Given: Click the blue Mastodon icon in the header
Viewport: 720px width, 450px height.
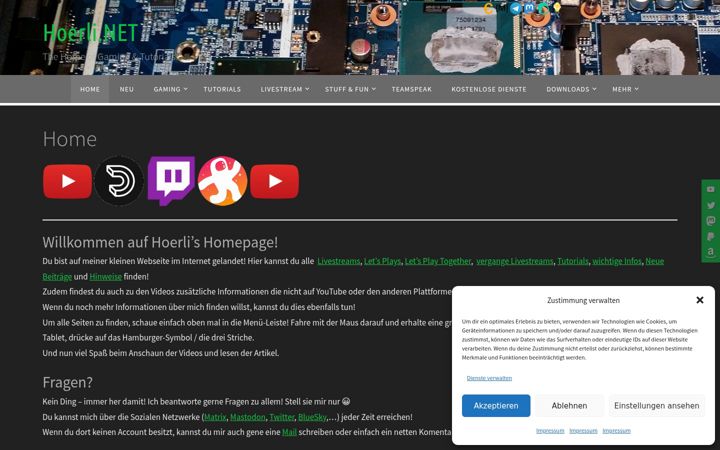Looking at the screenshot, I should [529, 8].
